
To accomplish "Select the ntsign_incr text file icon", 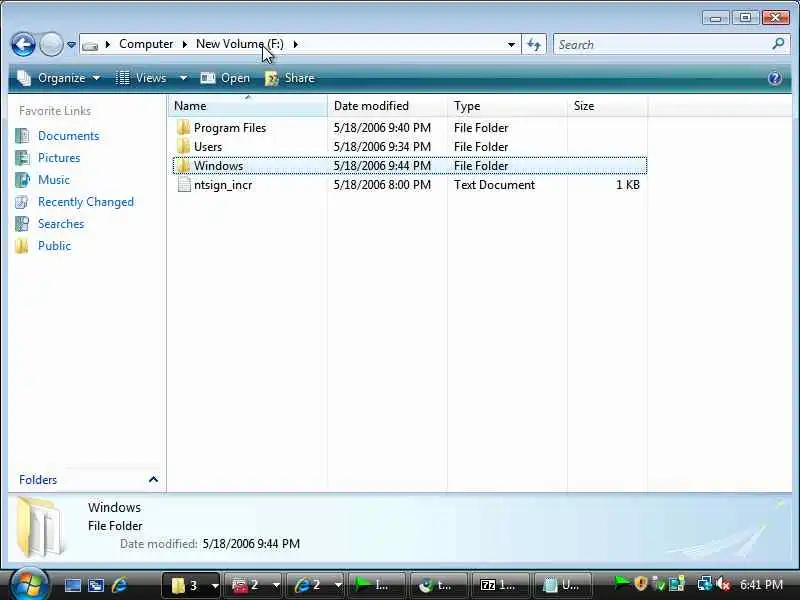I will 184,185.
